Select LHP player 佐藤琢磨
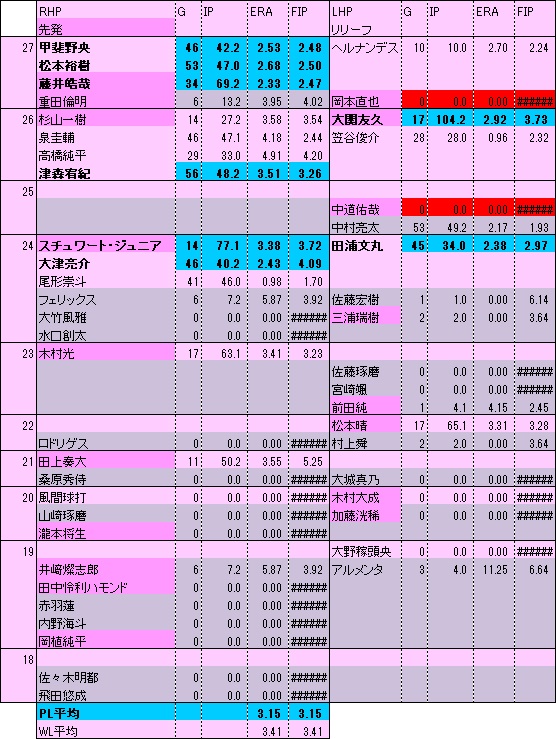The height and width of the screenshot is (739, 556). coord(365,371)
